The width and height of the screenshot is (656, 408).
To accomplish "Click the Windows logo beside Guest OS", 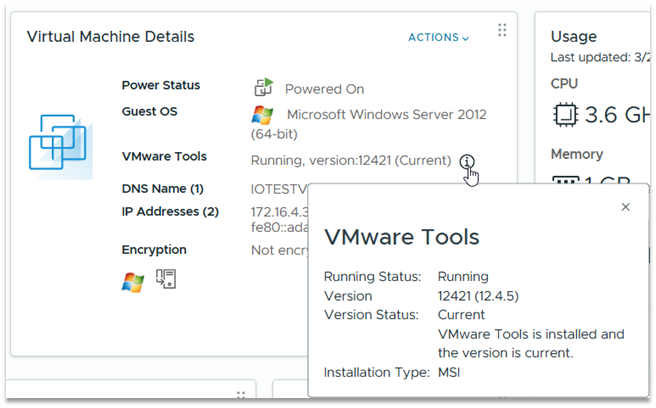I will click(262, 115).
